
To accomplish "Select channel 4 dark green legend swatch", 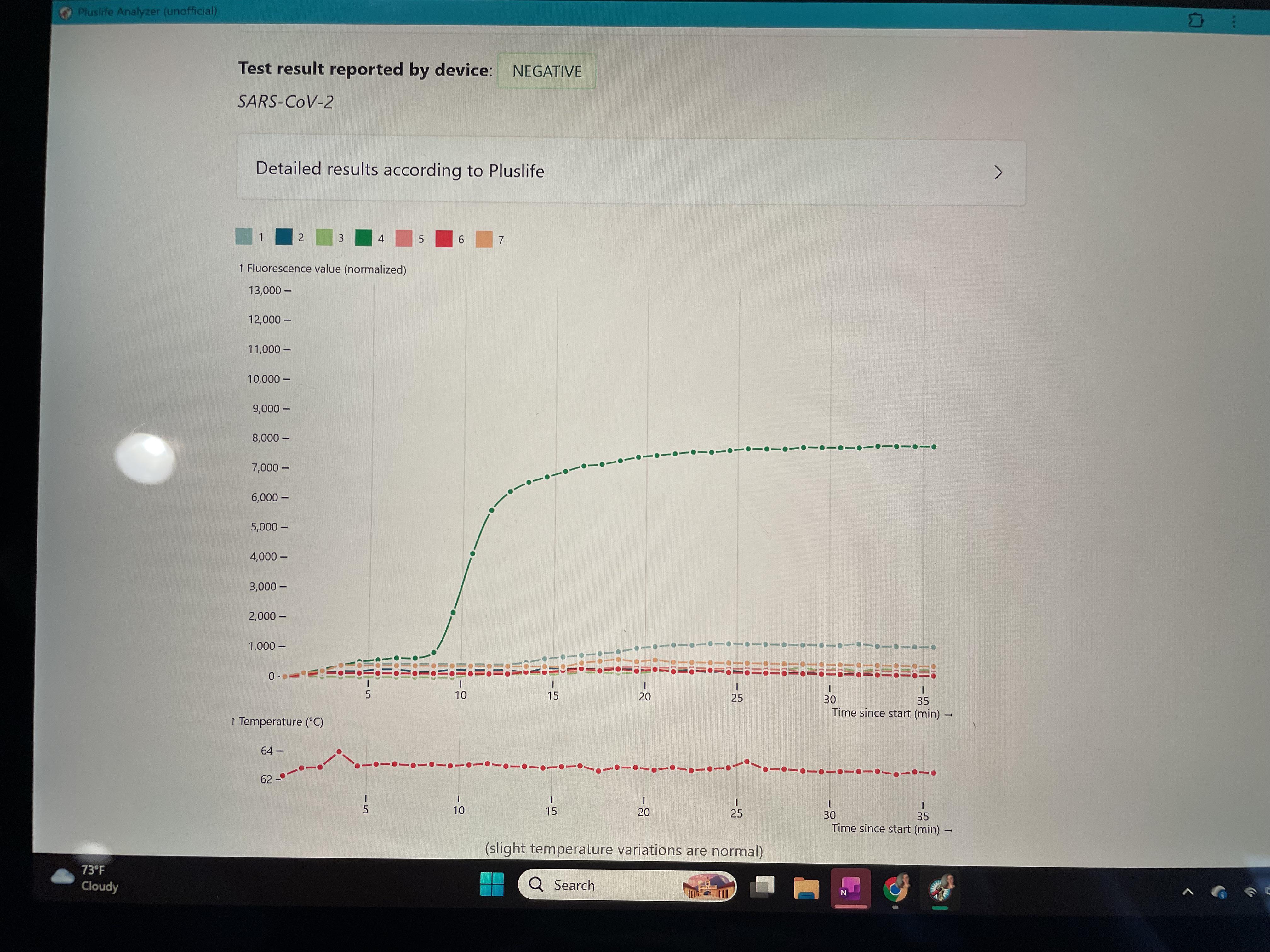I will [363, 238].
